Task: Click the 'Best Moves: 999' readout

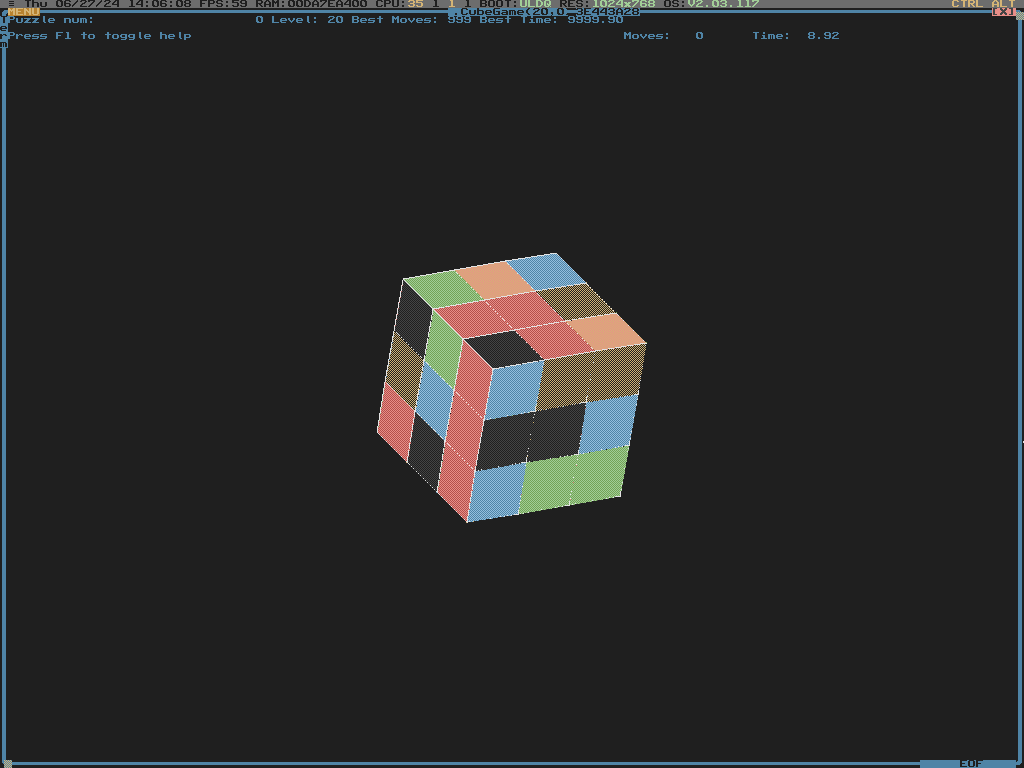Action: click(x=411, y=20)
